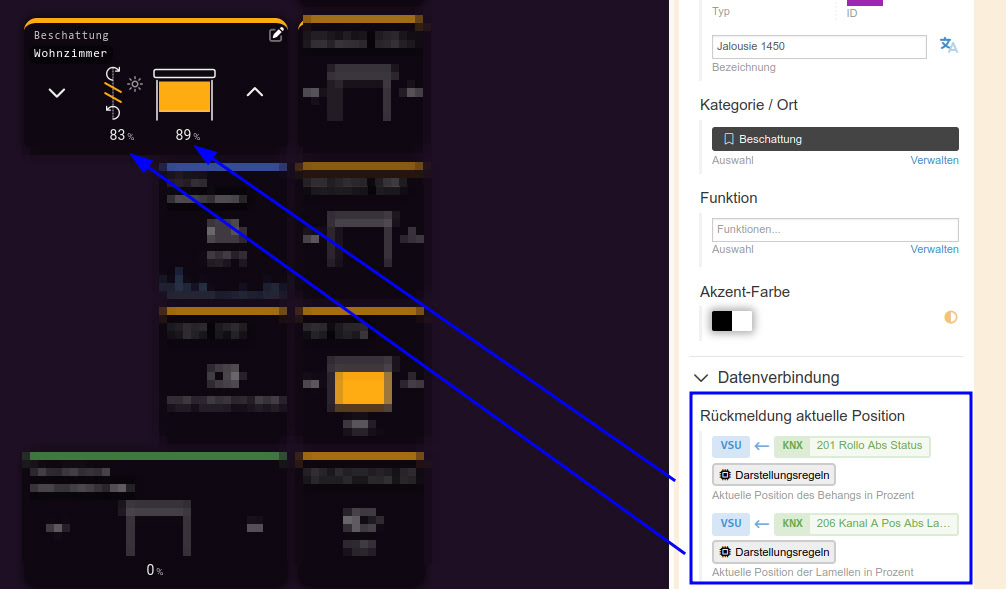Click the Jalousie 1450 name field
Screen dimensions: 1006x589
tap(818, 47)
